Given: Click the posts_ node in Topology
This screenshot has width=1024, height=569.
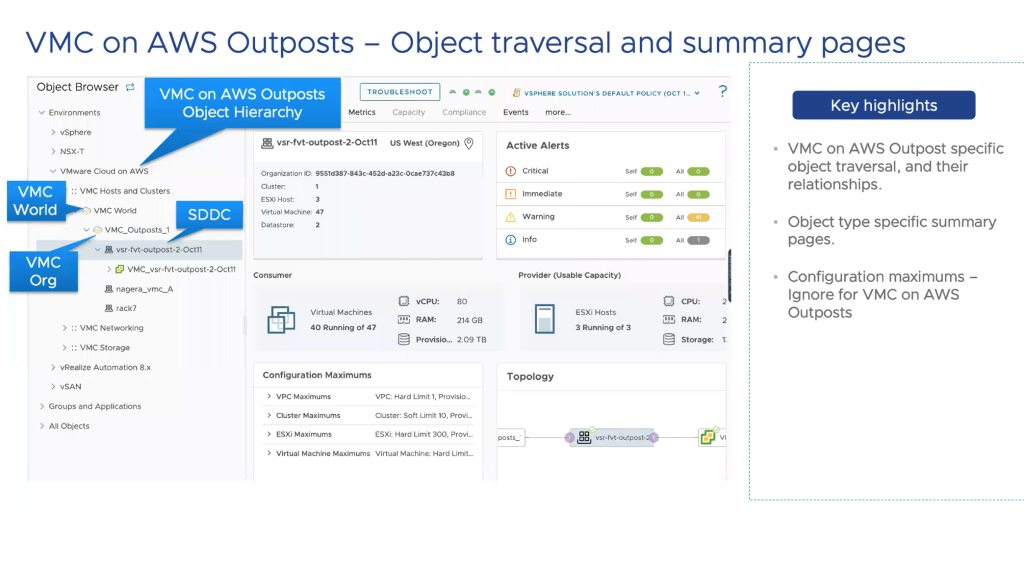Looking at the screenshot, I should point(510,438).
